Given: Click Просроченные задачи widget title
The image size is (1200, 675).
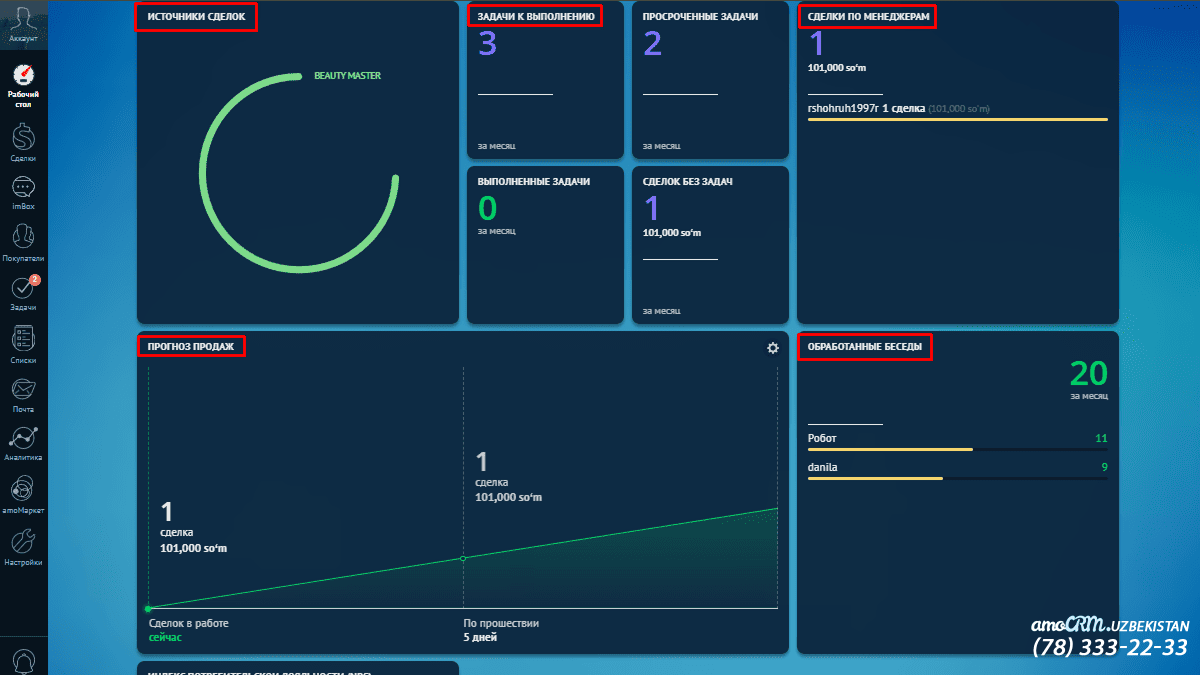Looking at the screenshot, I should point(700,17).
